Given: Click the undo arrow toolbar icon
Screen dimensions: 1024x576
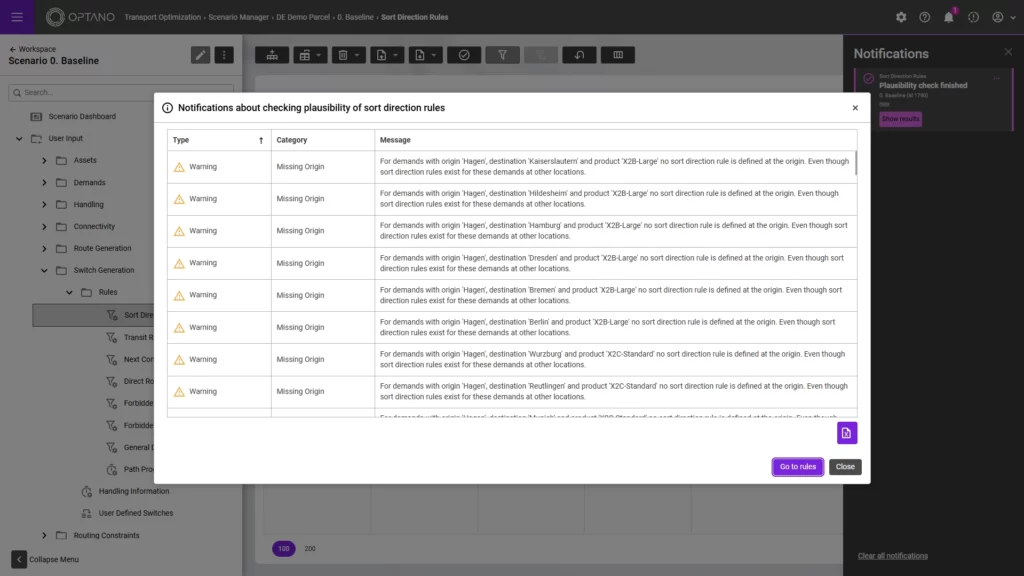Looking at the screenshot, I should pyautogui.click(x=579, y=55).
